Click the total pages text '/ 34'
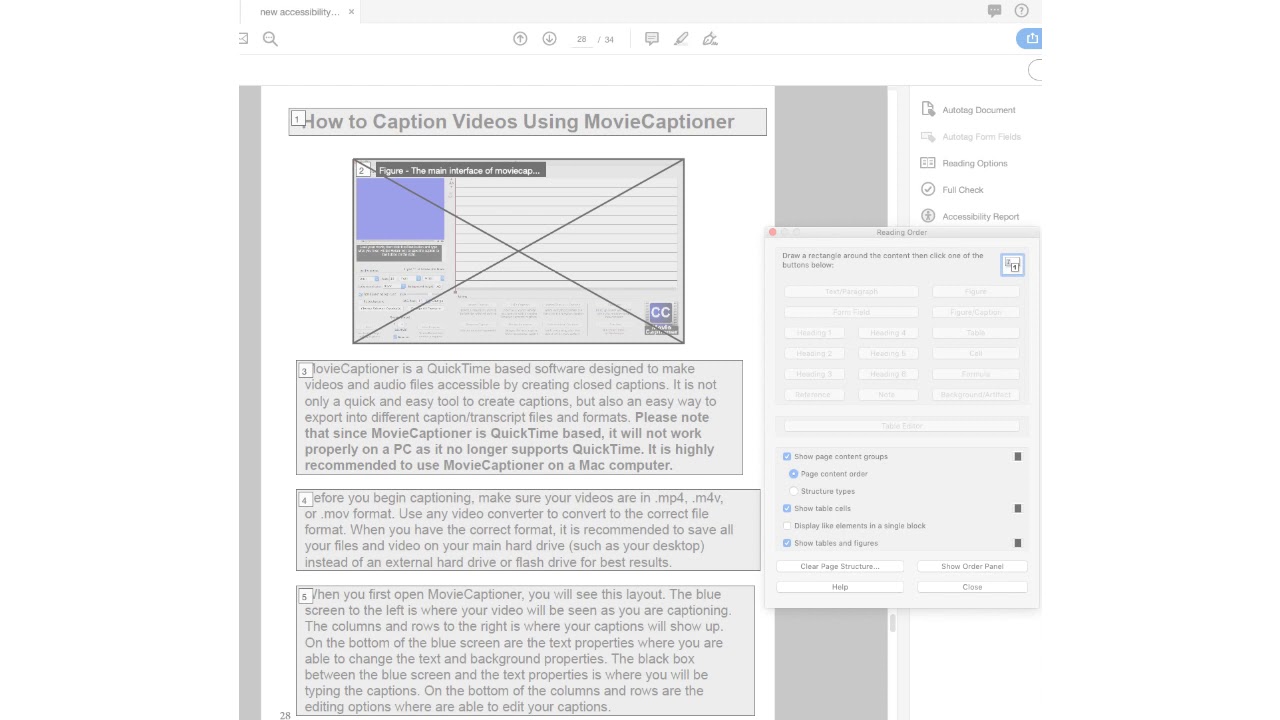Screen dimensions: 1280x720 607,39
